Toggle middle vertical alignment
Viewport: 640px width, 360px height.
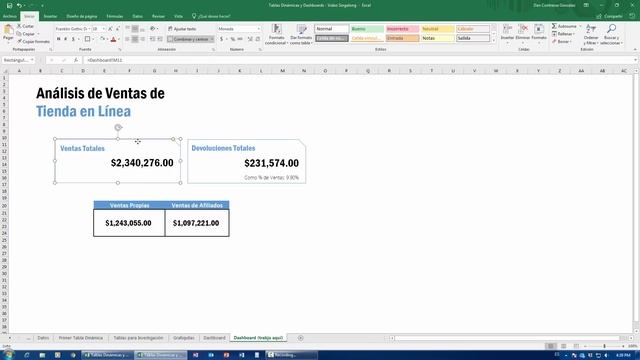coord(135,29)
